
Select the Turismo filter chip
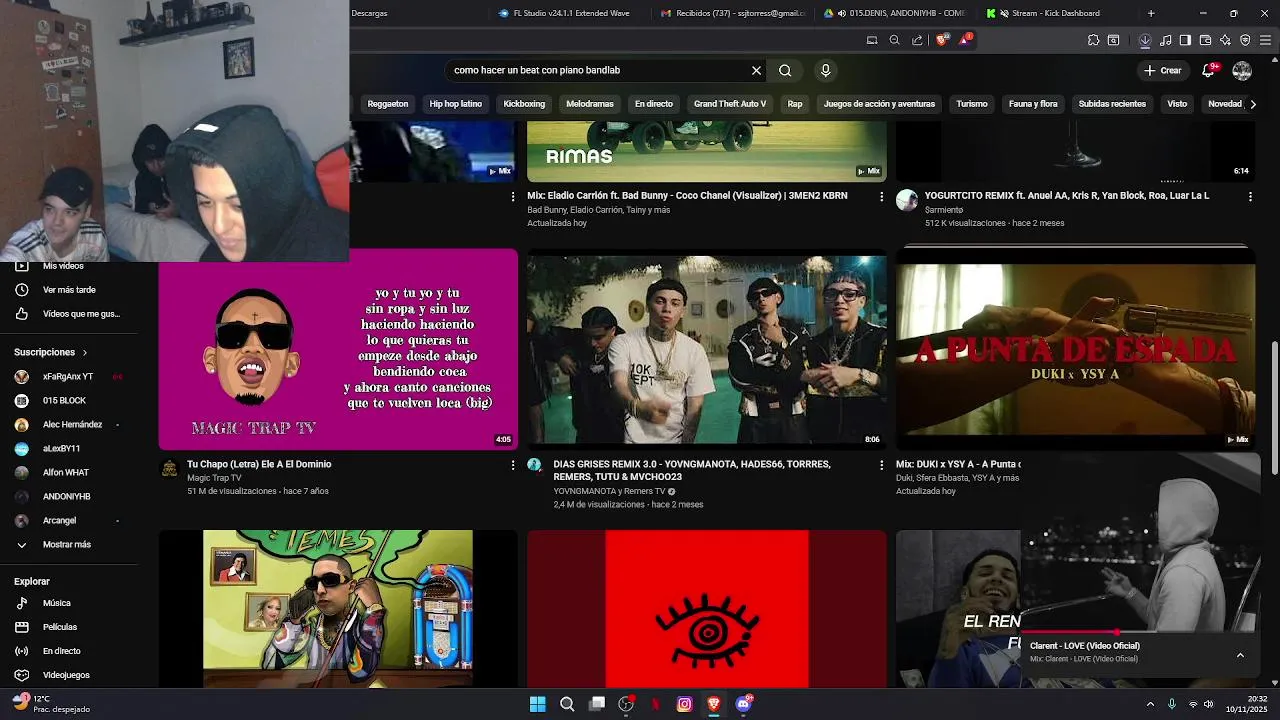(972, 104)
